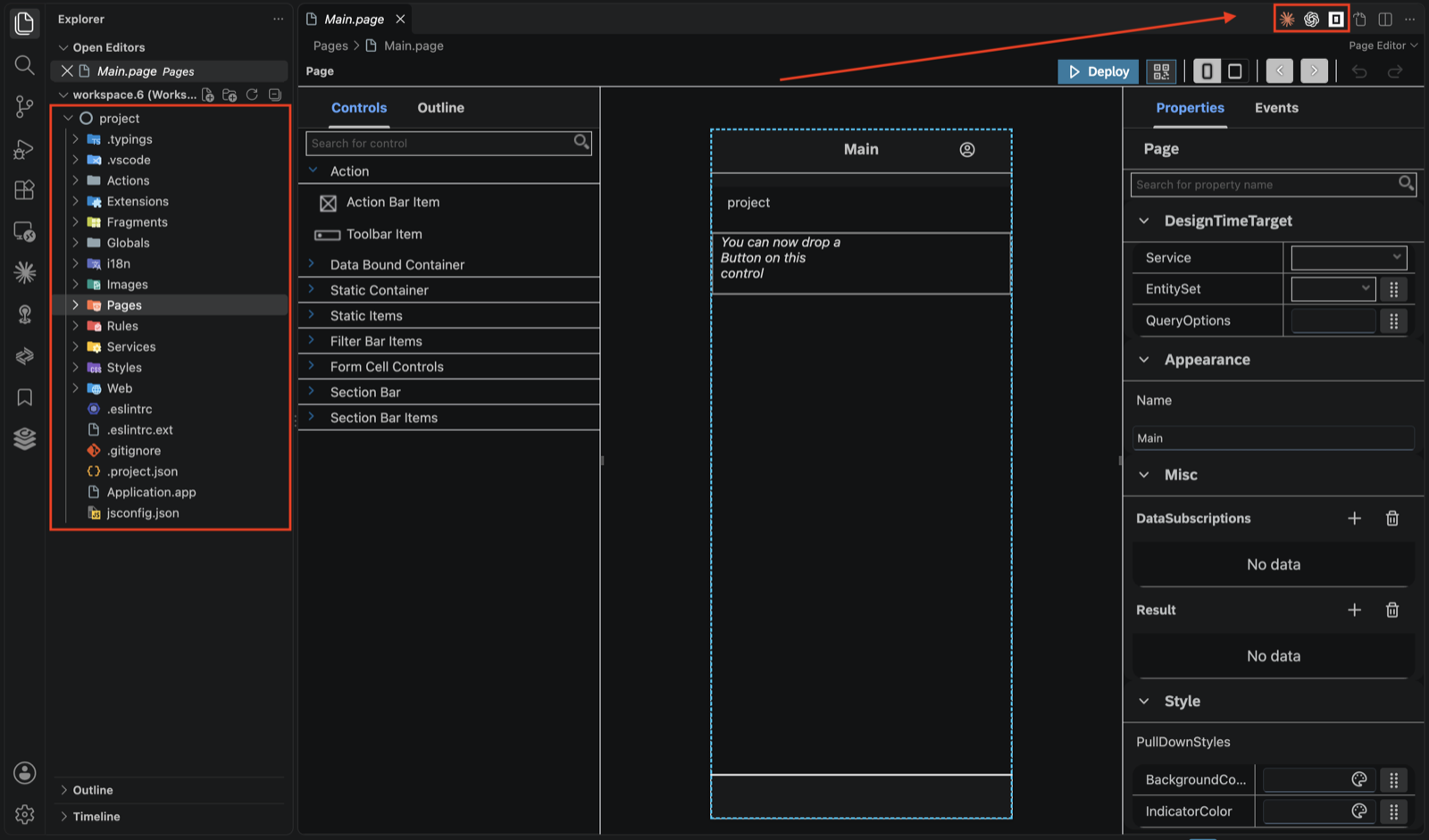Switch preview to phone layout
Screen dimensions: 1429x840
[x=1207, y=71]
